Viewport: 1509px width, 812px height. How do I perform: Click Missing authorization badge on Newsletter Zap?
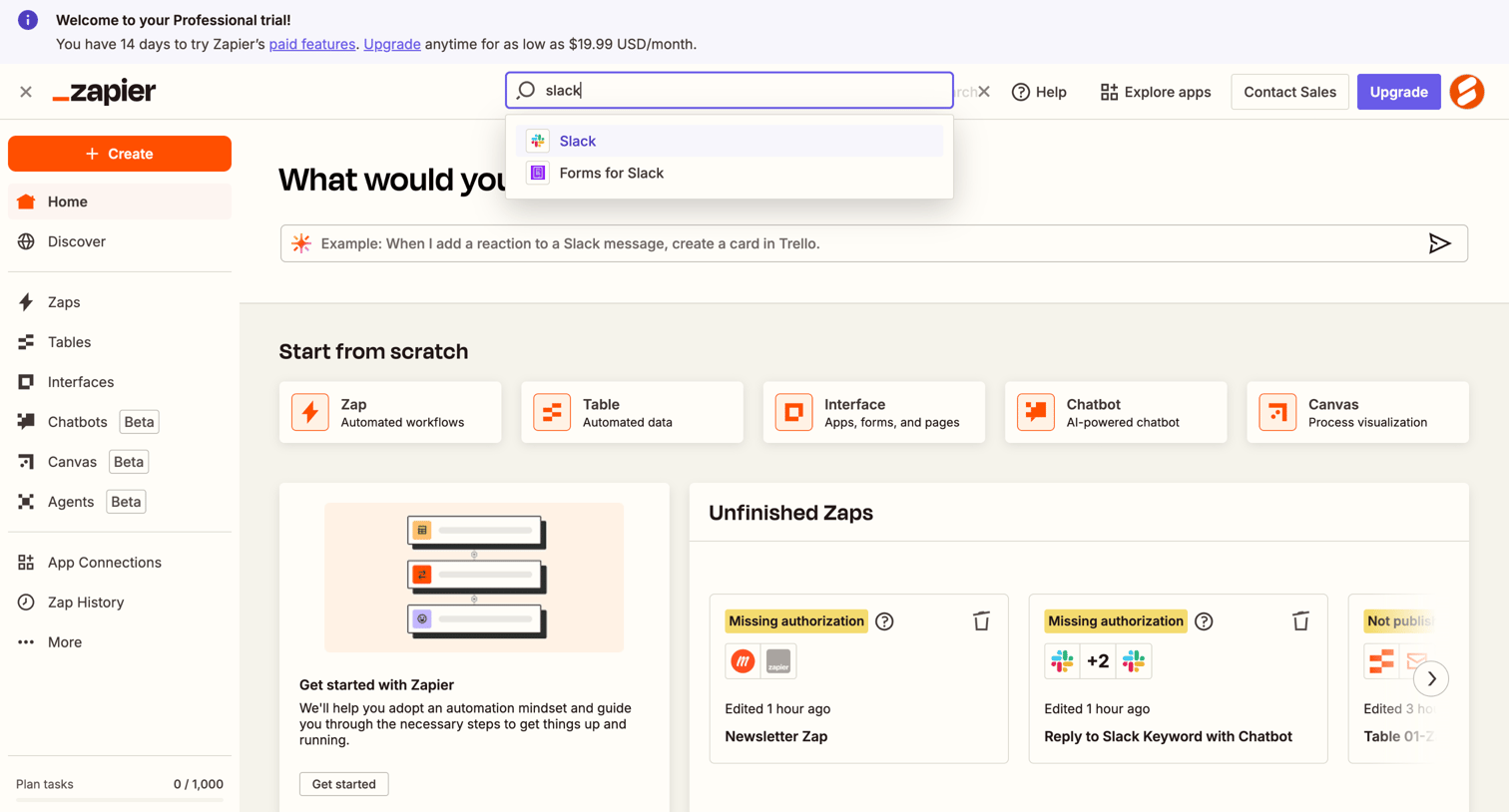click(796, 621)
